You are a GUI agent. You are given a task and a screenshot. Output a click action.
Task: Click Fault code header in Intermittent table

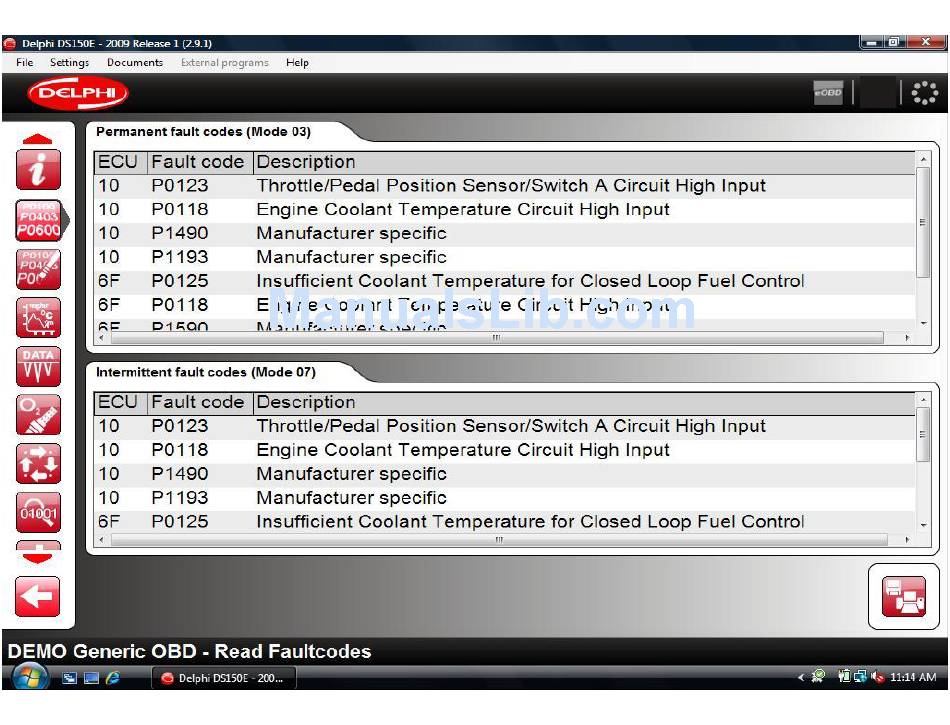pyautogui.click(x=200, y=403)
